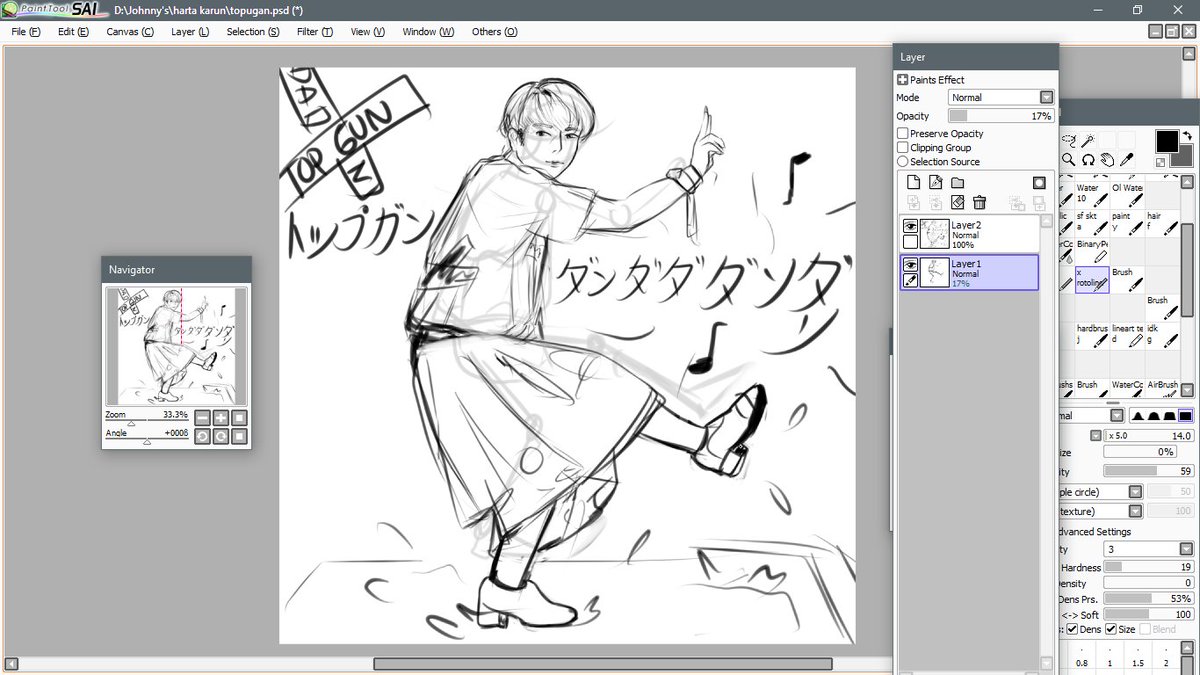Enable Preserve Opacity checkbox
1200x675 pixels.
tap(903, 133)
